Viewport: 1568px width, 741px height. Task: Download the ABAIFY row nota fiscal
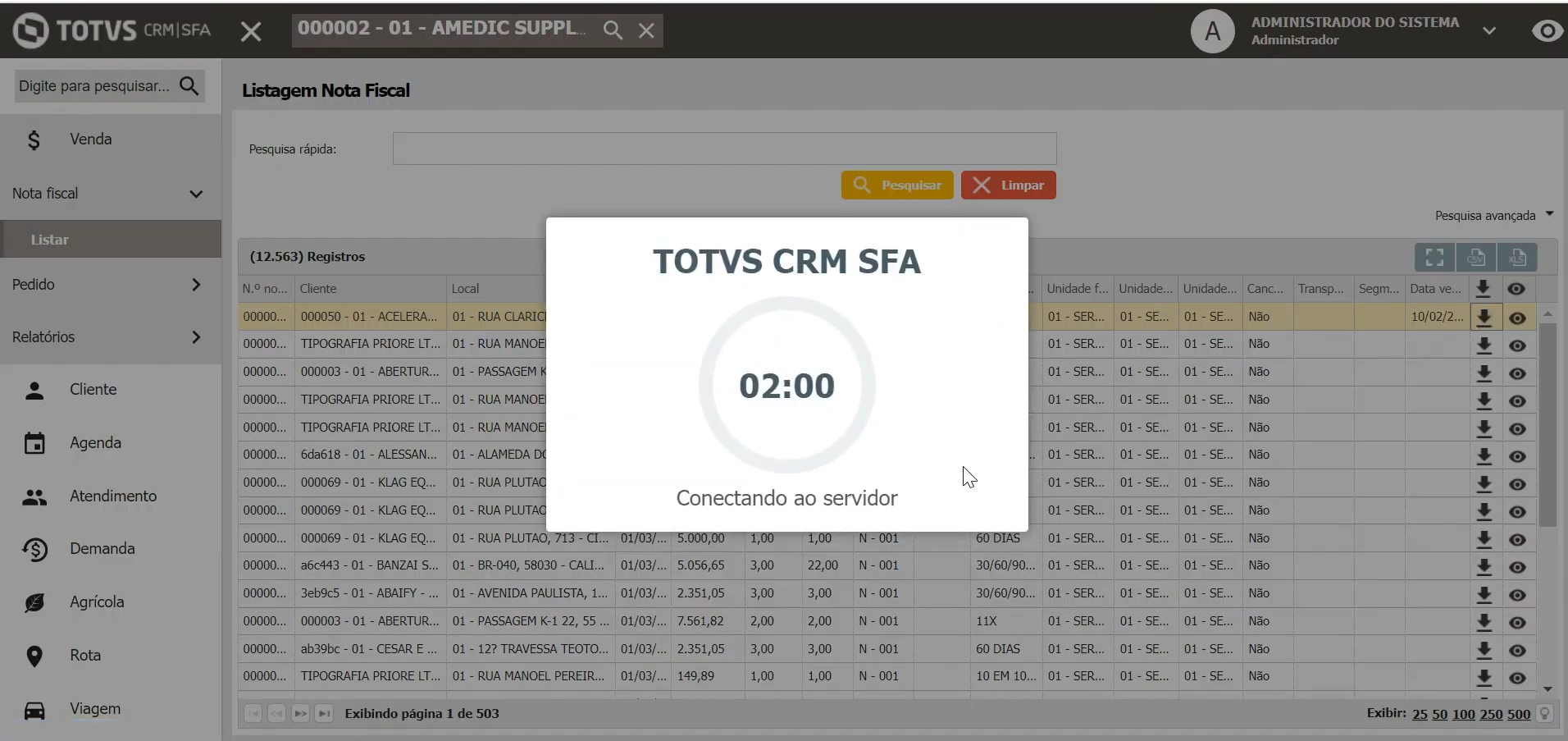1484,594
